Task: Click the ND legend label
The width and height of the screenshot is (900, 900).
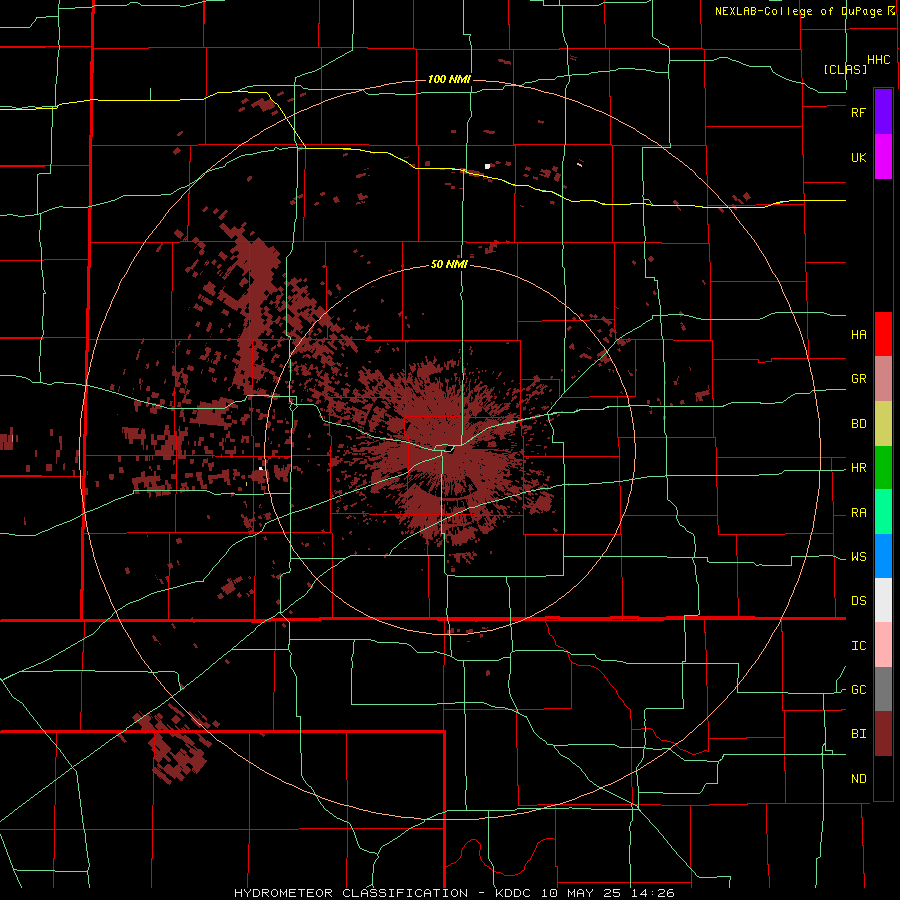Action: (x=858, y=779)
